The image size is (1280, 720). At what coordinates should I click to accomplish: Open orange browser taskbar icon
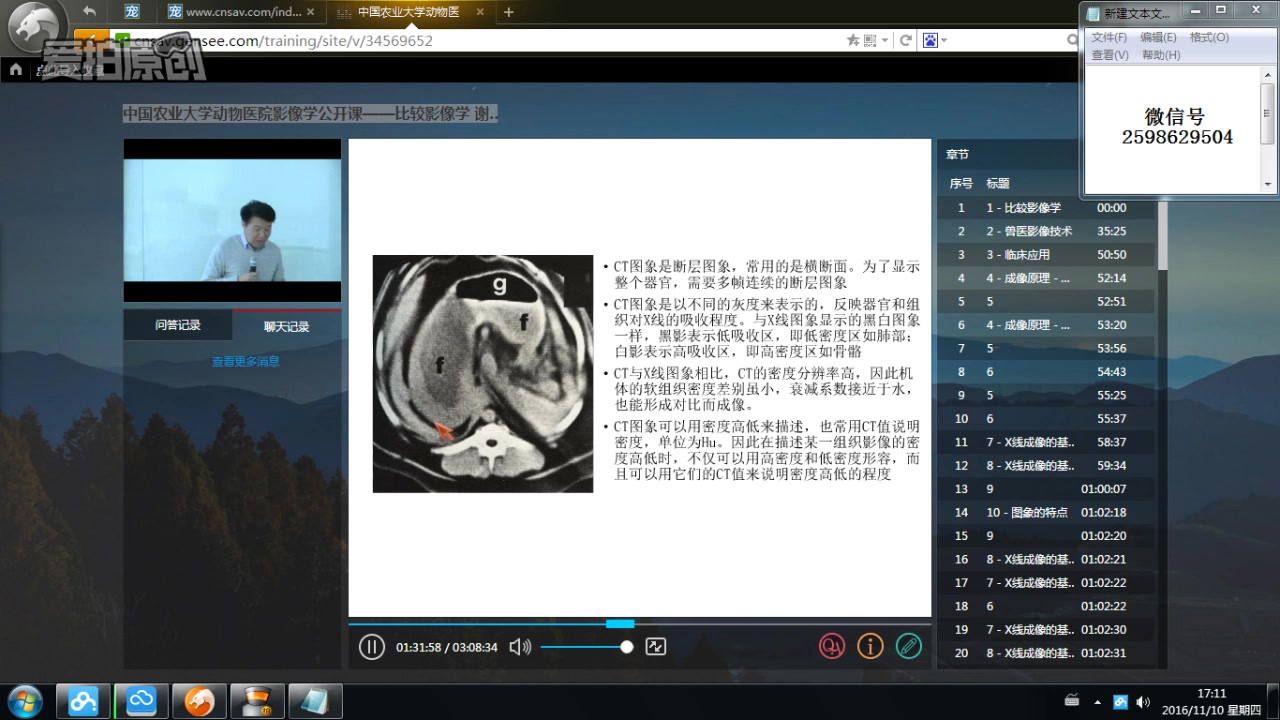199,701
